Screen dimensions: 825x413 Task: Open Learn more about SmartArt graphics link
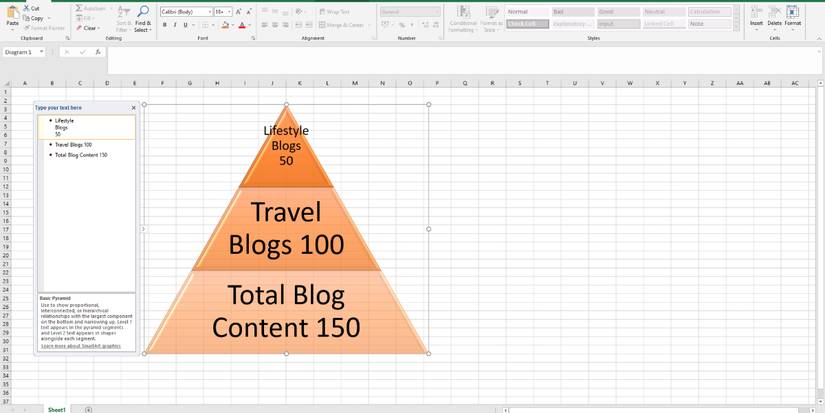click(81, 346)
